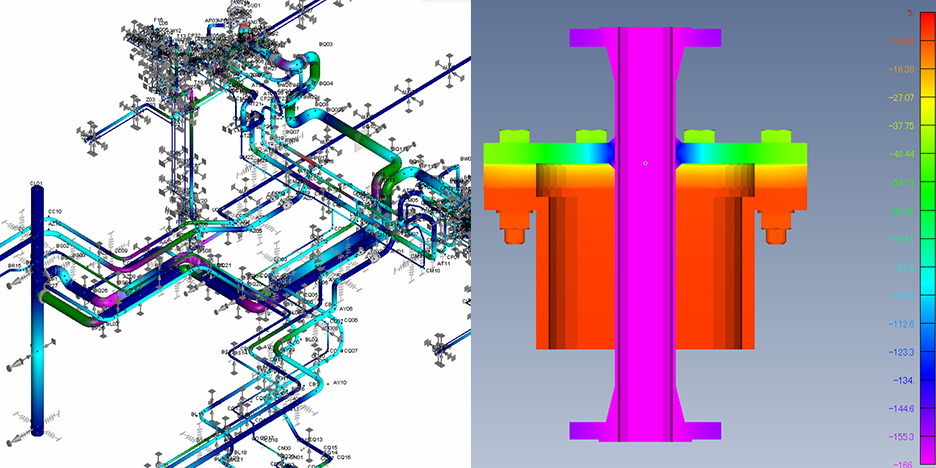Select node label CC10 near vertical column
The height and width of the screenshot is (468, 936).
click(54, 211)
